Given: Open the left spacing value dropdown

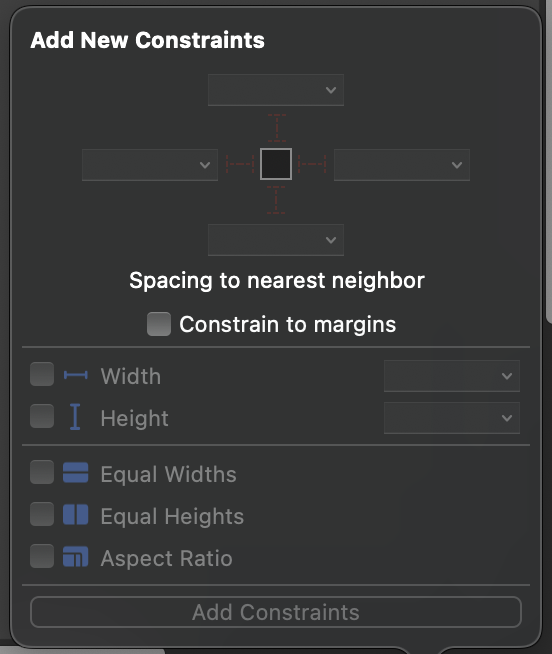Looking at the screenshot, I should tap(150, 165).
